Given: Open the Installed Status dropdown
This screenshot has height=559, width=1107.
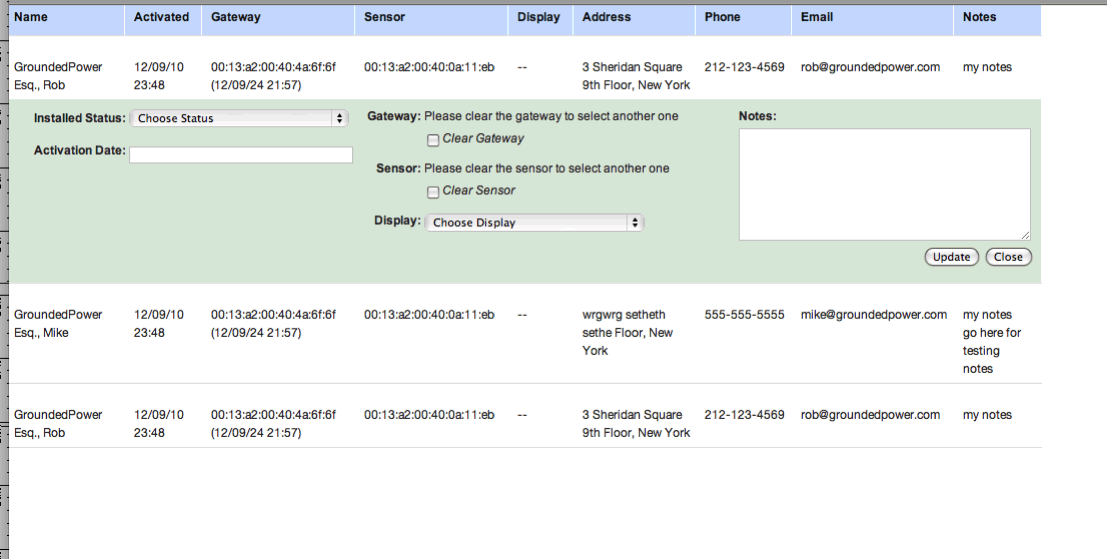Looking at the screenshot, I should [x=238, y=118].
